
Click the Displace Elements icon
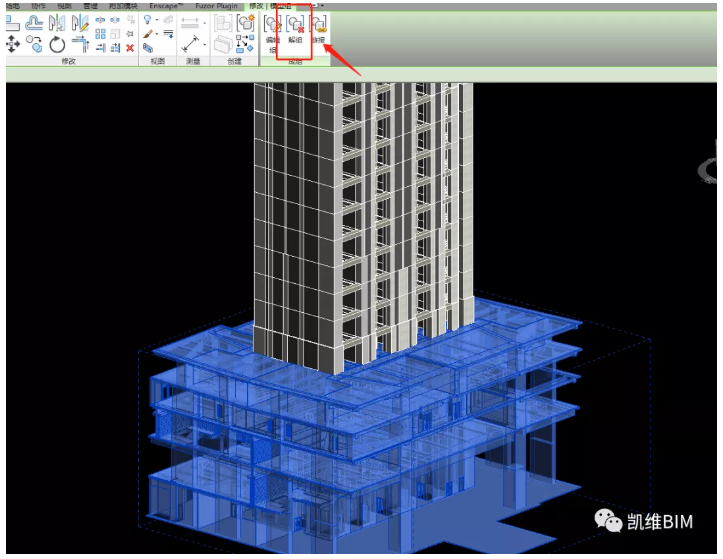(168, 19)
